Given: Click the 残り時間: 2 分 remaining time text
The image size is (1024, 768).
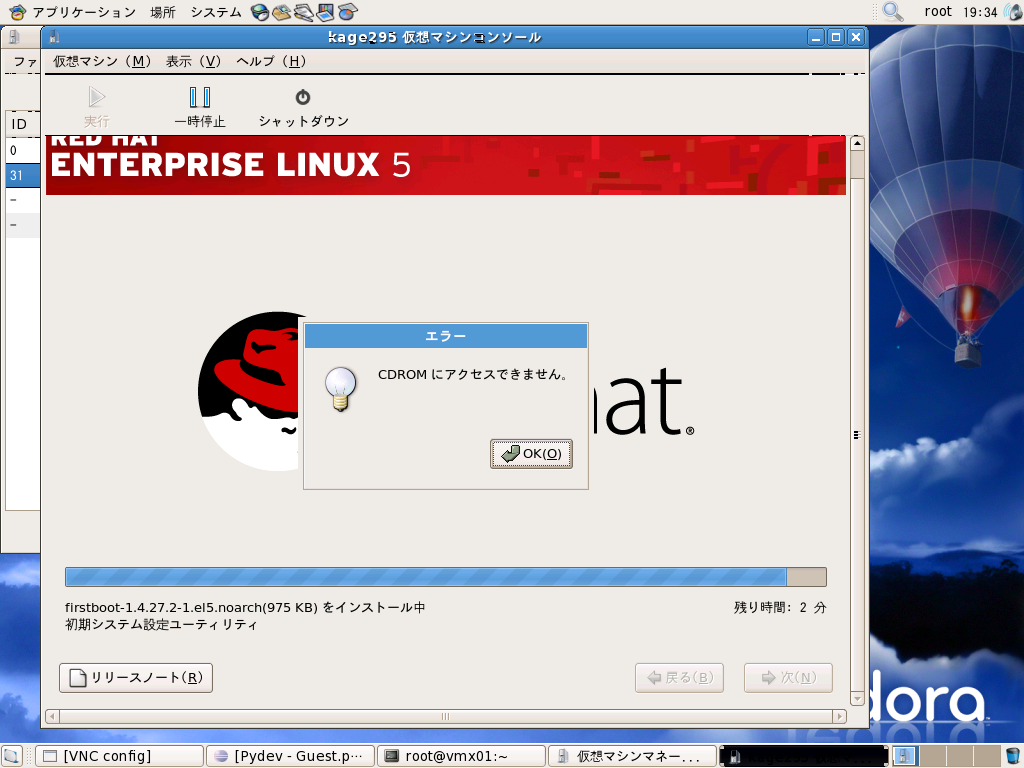Looking at the screenshot, I should click(x=780, y=607).
